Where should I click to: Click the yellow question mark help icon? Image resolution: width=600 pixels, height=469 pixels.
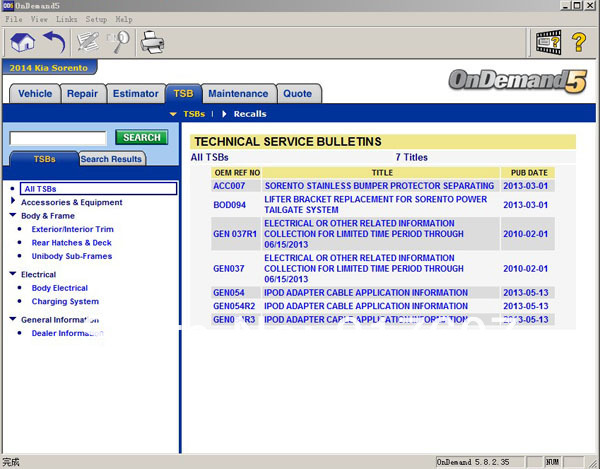(579, 42)
